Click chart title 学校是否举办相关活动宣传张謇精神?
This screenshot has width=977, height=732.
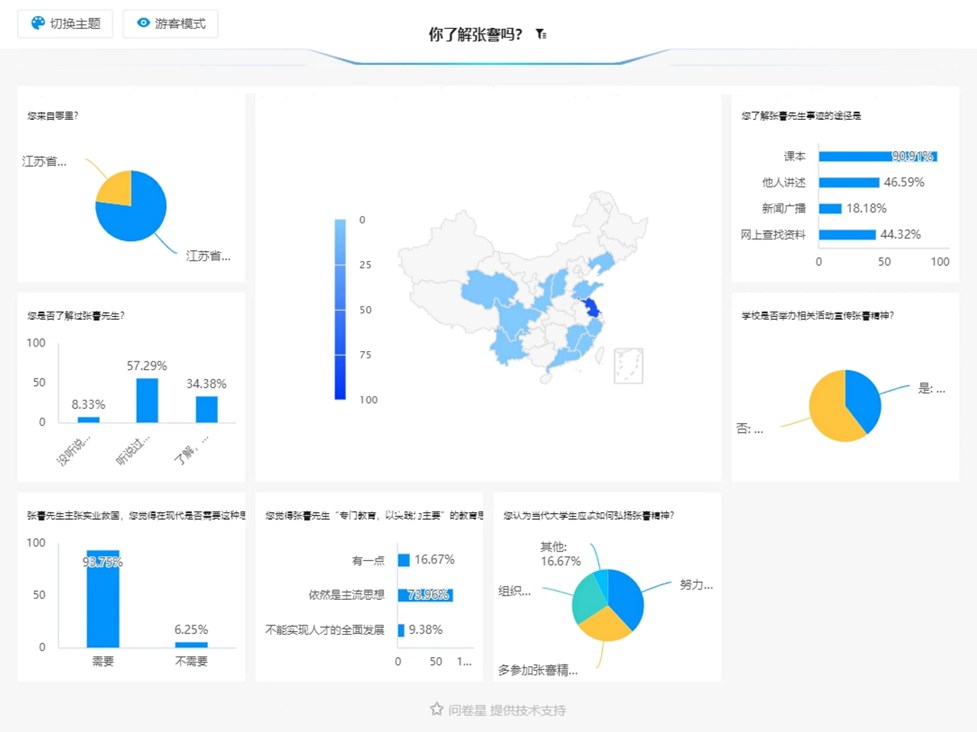point(817,316)
